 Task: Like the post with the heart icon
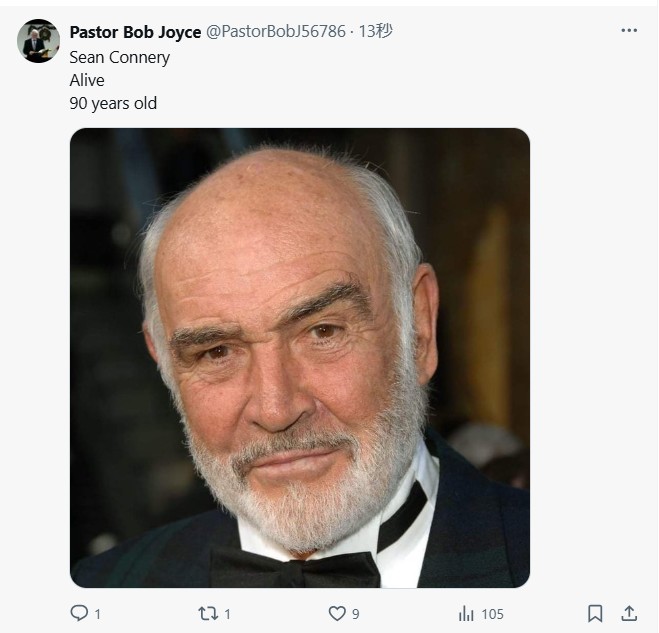(x=337, y=613)
